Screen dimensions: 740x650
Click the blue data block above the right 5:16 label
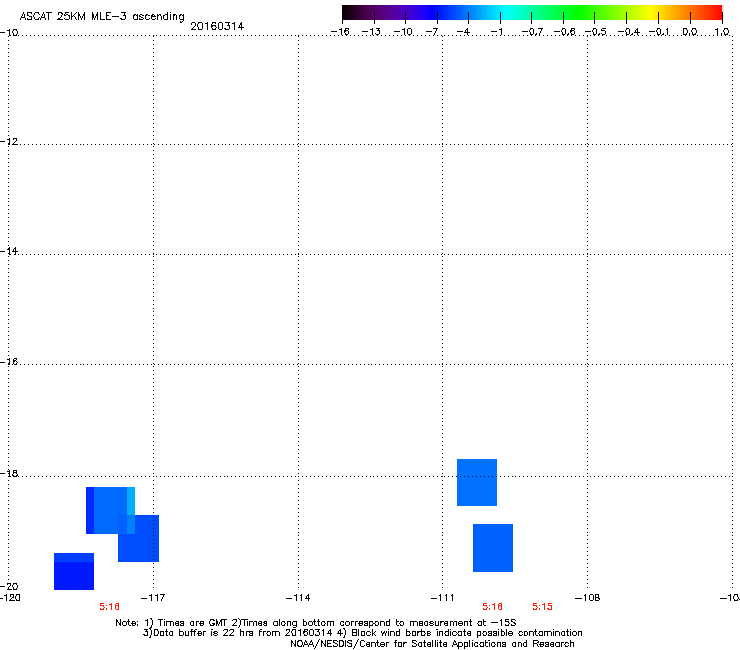pos(493,548)
